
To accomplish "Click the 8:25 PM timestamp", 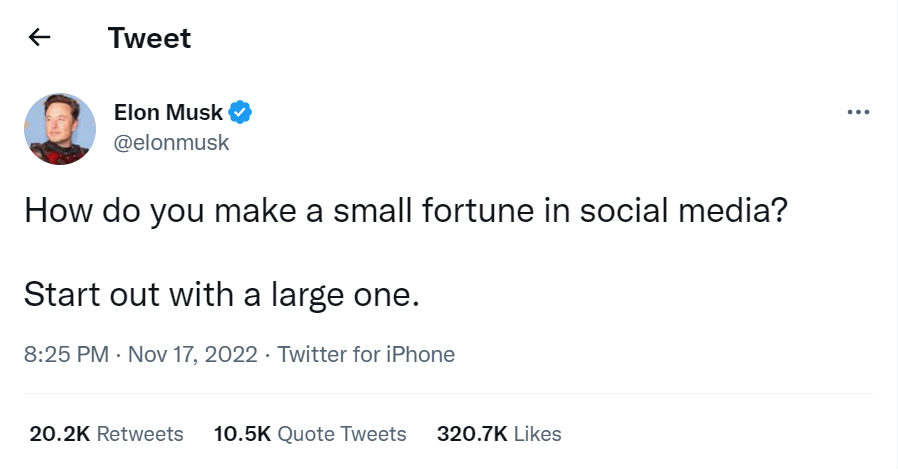I will pyautogui.click(x=66, y=354).
